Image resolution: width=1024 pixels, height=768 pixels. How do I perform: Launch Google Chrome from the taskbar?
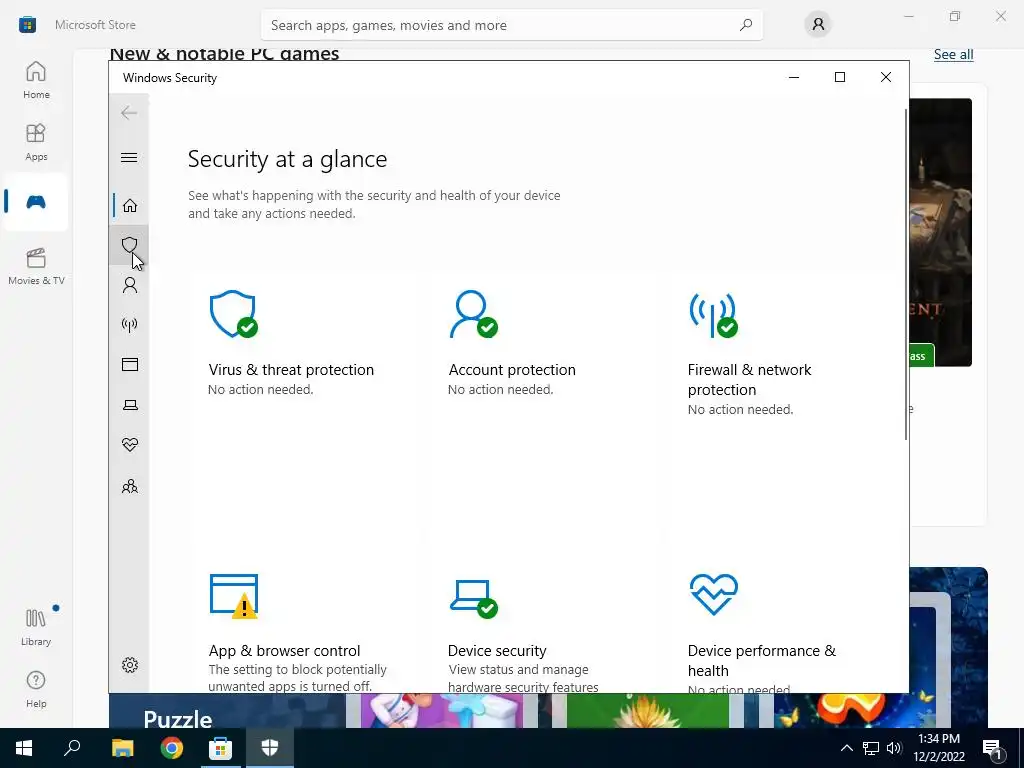pos(172,748)
